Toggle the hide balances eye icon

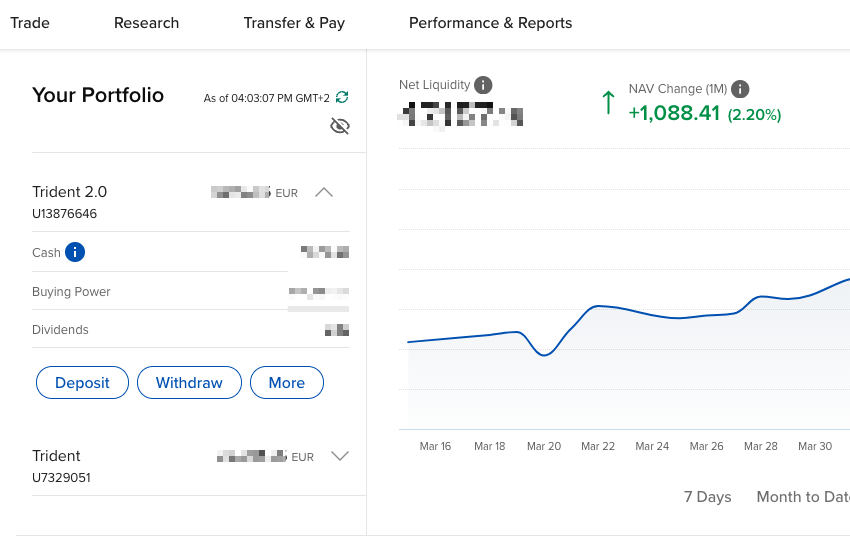(x=340, y=125)
